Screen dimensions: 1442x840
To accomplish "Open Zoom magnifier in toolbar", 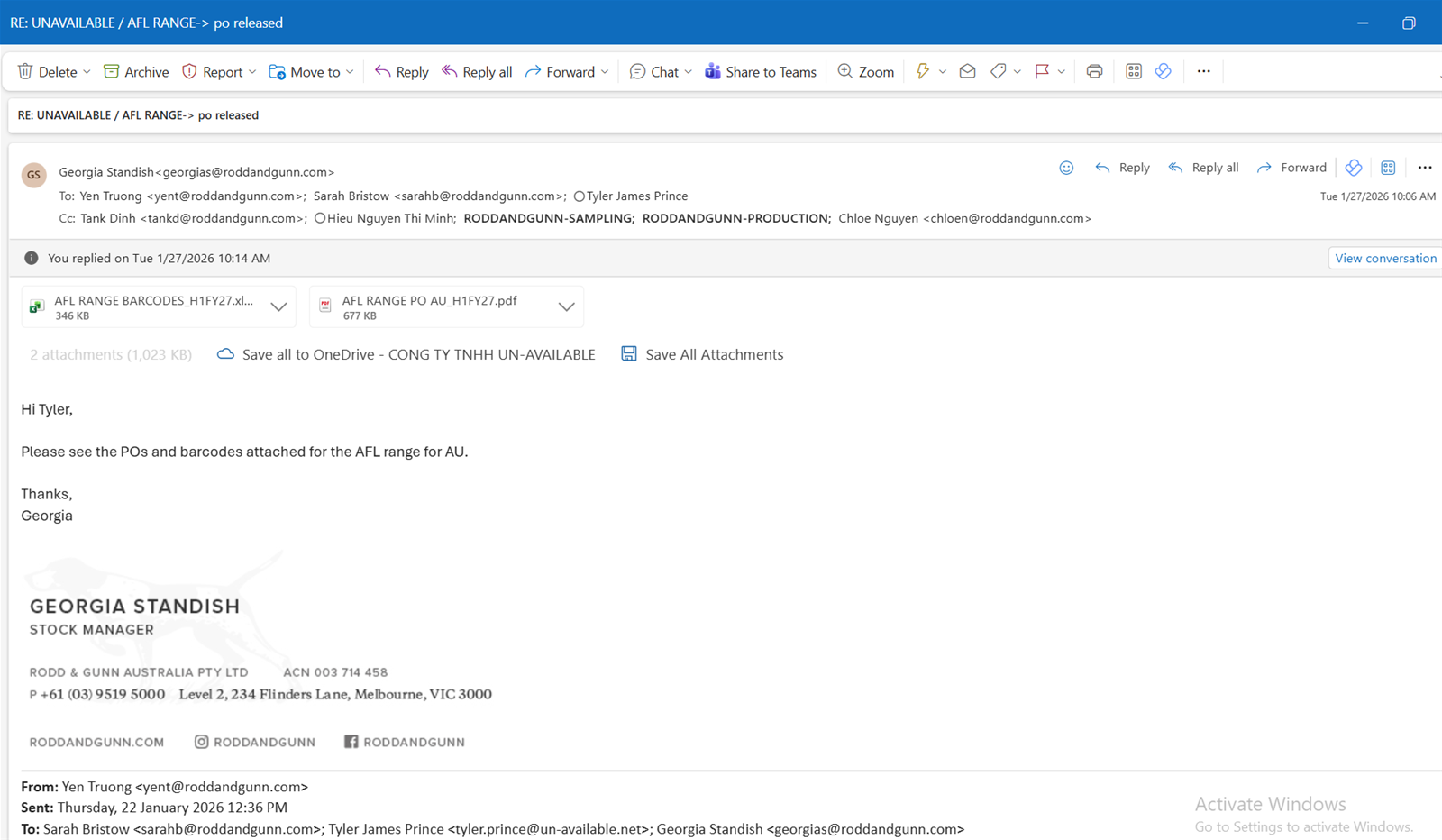I will click(x=865, y=71).
